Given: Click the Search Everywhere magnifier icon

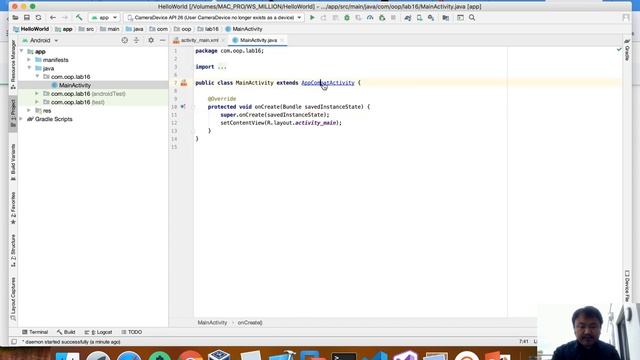Looking at the screenshot, I should click(472, 18).
